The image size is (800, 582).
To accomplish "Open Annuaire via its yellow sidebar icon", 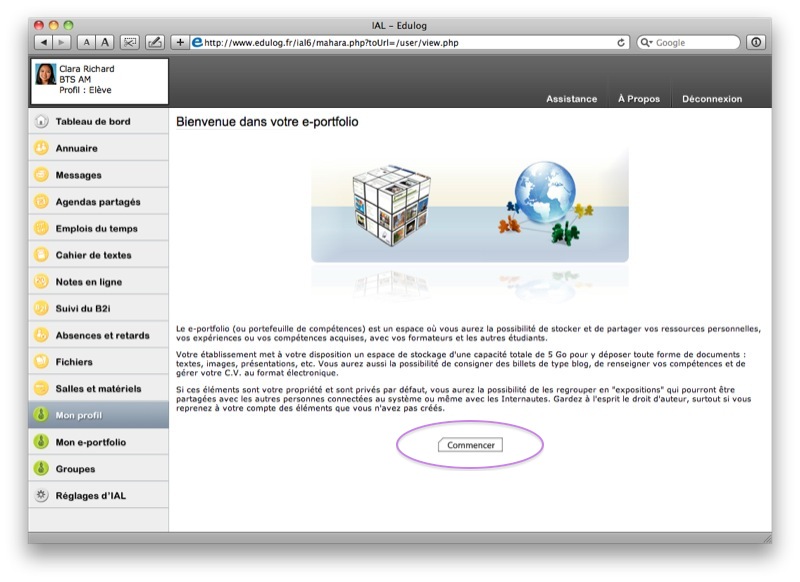I will point(41,148).
